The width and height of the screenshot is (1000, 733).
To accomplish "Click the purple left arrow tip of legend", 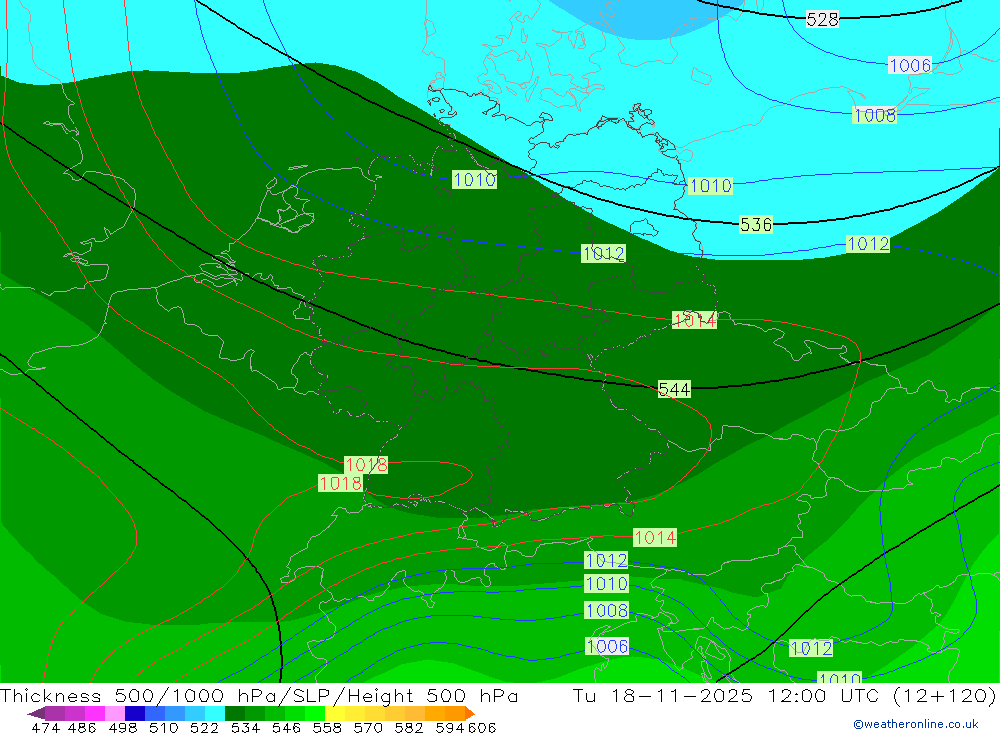I will coord(36,713).
